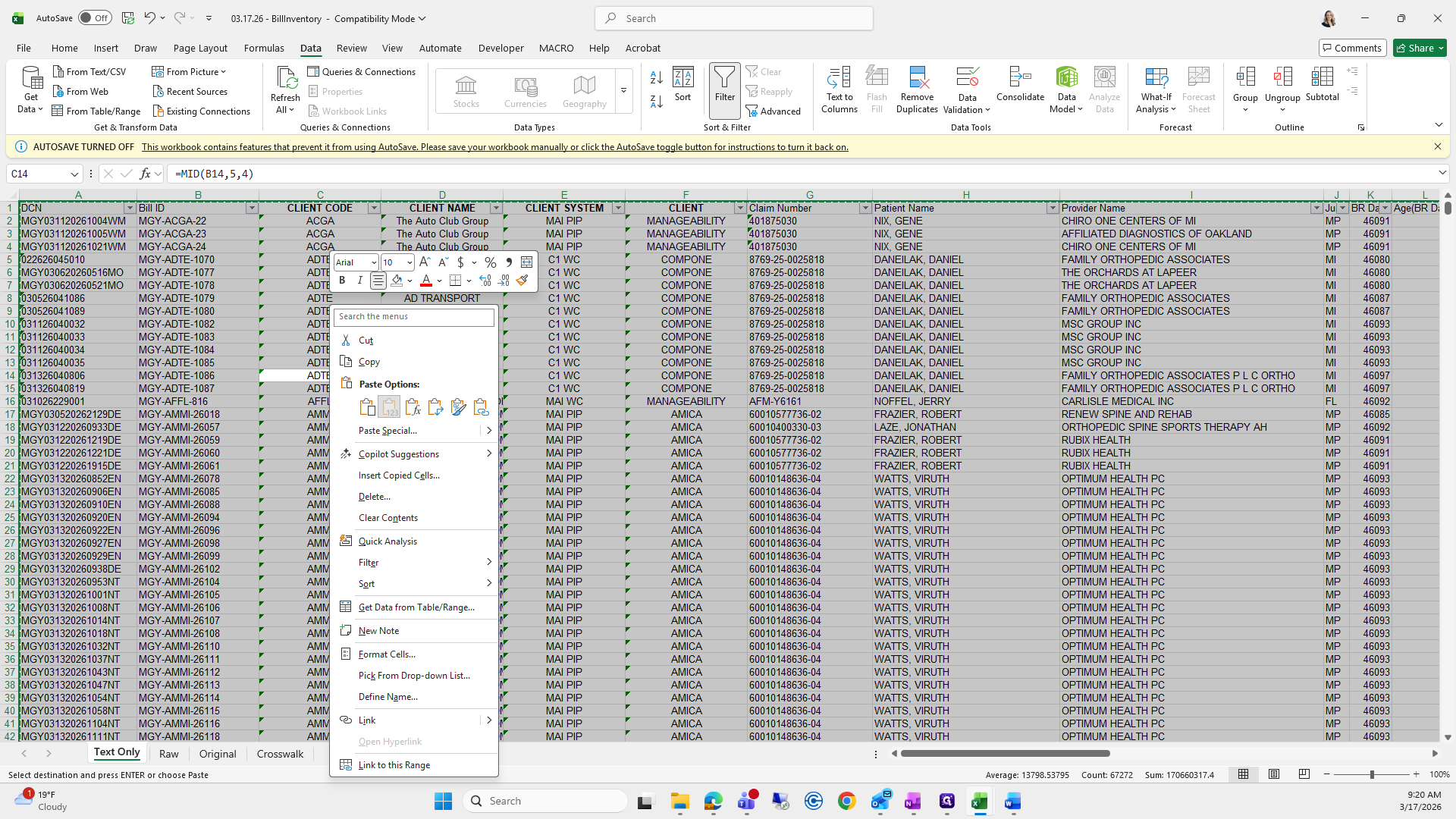Image resolution: width=1456 pixels, height=819 pixels.
Task: Click the AutoSave warning message link
Action: 494,147
